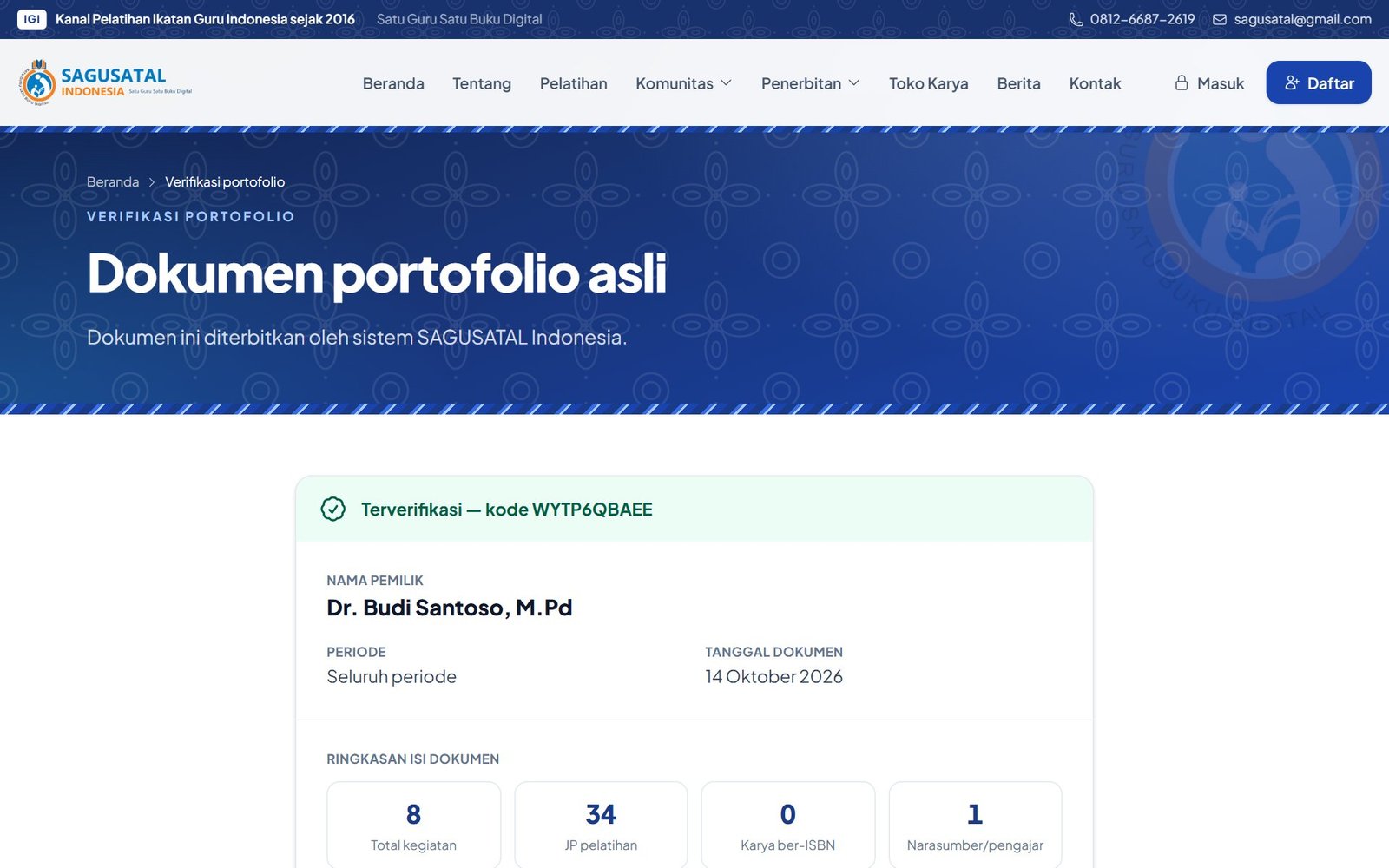Click 'Terverifikasi — kode WYTP6QBAEE' text

point(507,510)
